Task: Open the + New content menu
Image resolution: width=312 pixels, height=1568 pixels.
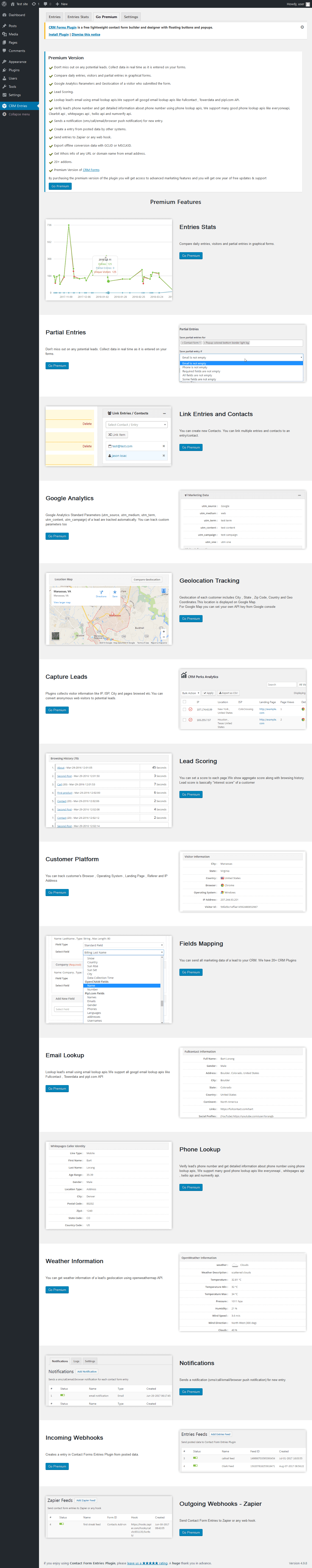Action: click(x=61, y=4)
